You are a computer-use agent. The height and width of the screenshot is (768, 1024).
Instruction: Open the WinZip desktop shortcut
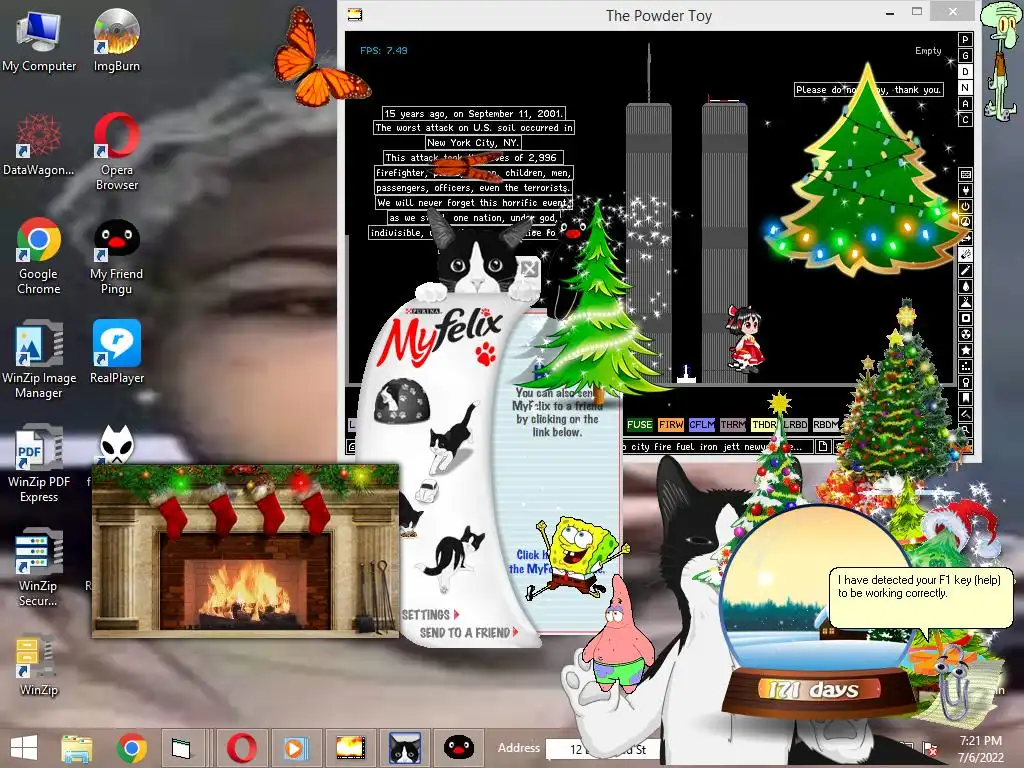coord(39,665)
